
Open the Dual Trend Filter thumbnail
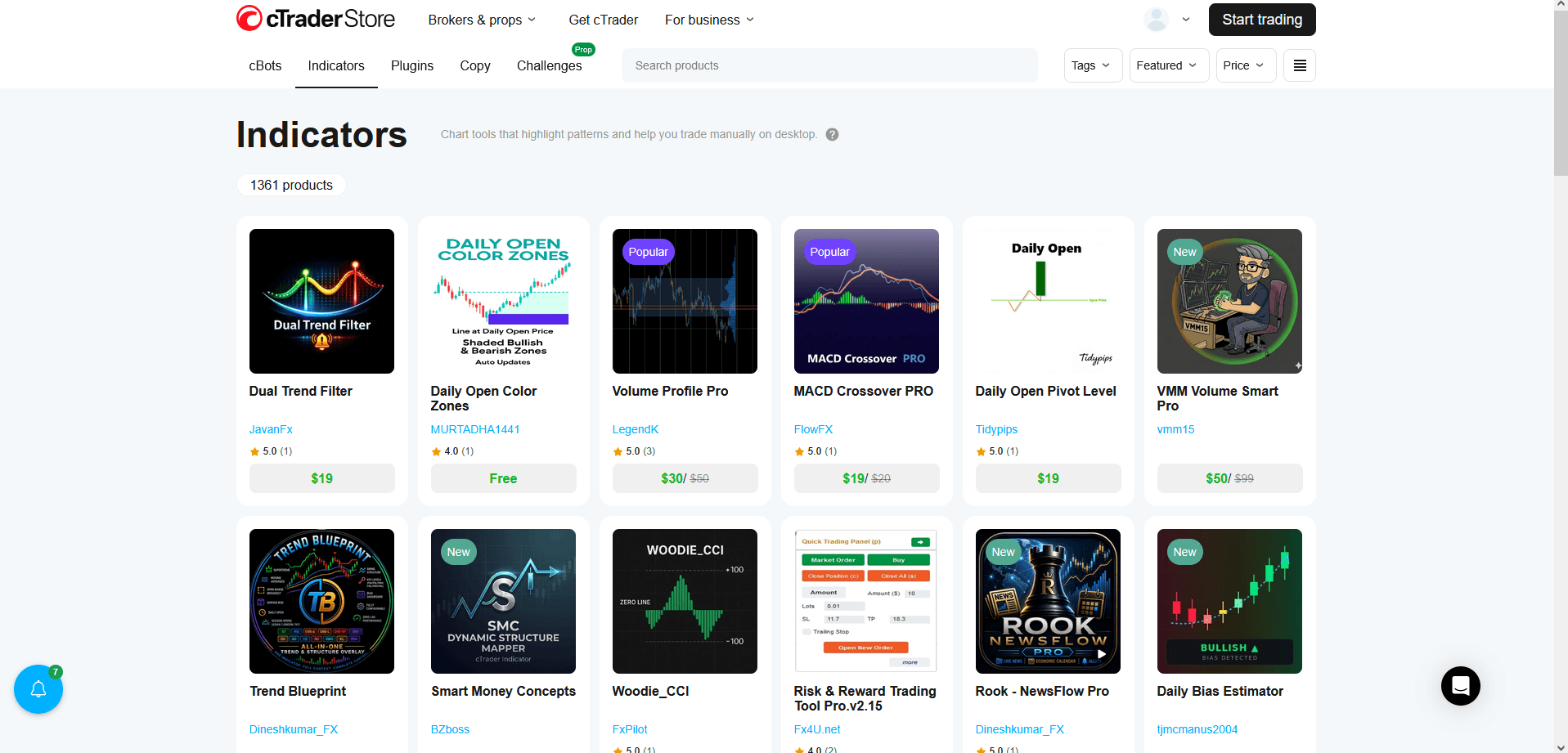click(321, 301)
